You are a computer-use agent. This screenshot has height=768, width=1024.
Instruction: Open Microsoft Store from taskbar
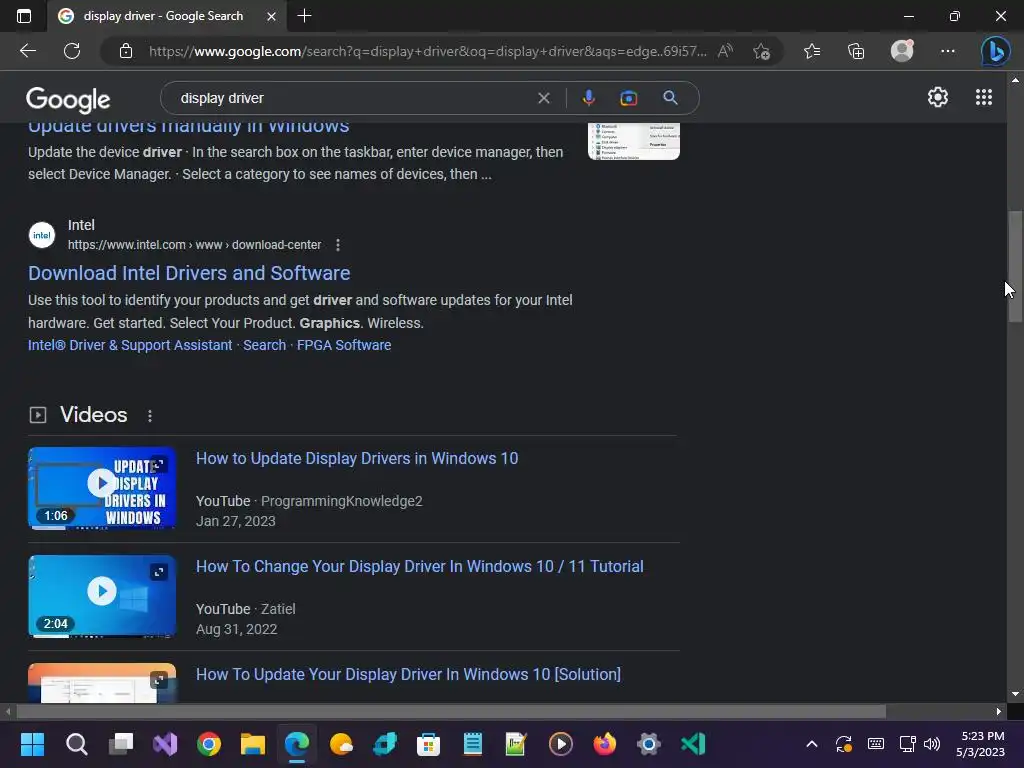pyautogui.click(x=428, y=744)
